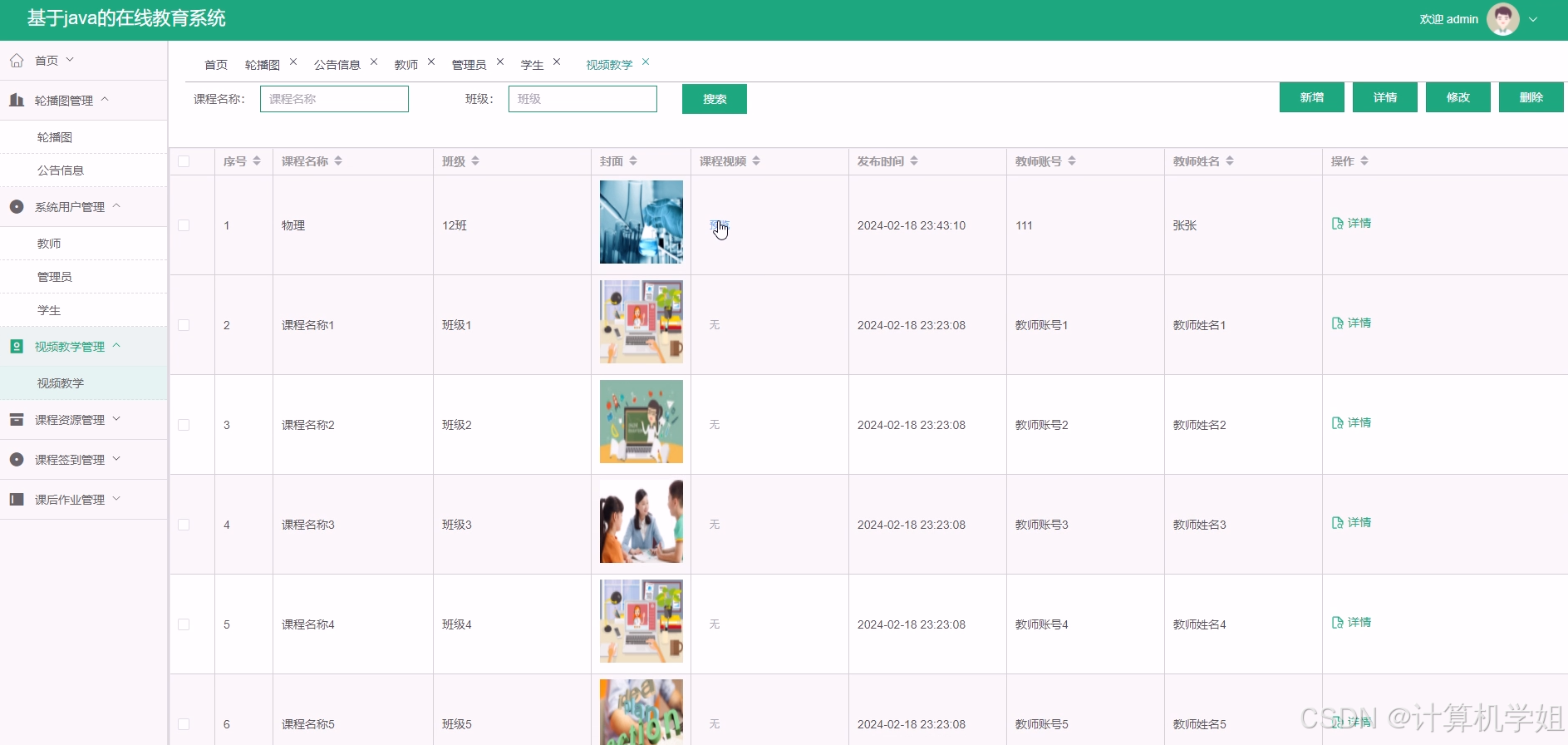Click the 系统用户管理 circle icon

point(17,206)
